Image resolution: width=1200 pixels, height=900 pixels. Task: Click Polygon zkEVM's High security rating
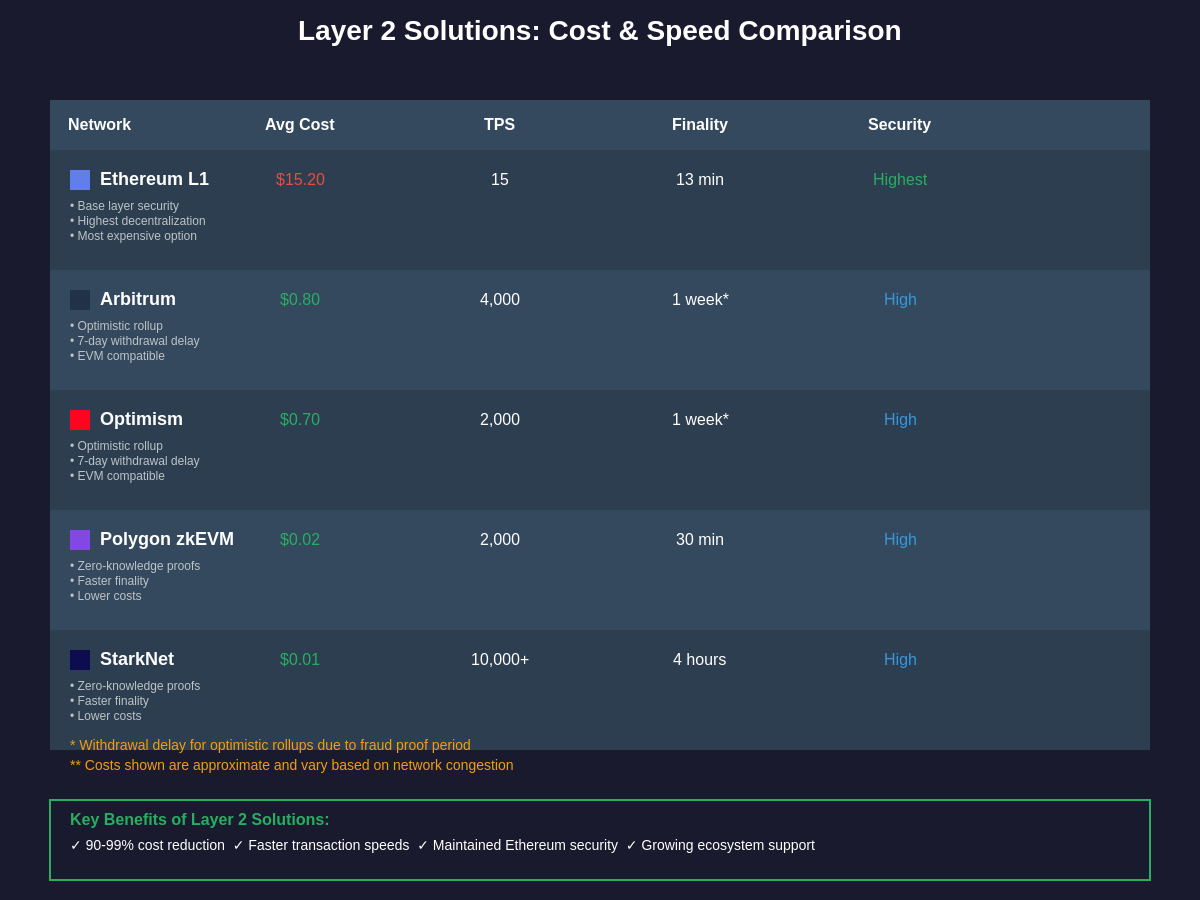pos(900,540)
